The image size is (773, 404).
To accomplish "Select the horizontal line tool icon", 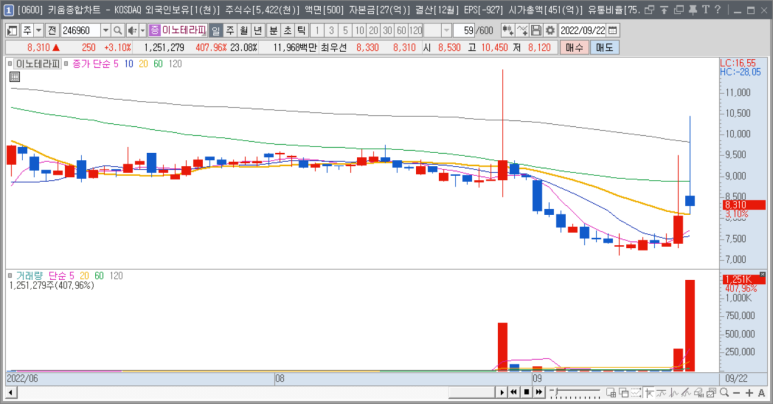I will [661, 393].
